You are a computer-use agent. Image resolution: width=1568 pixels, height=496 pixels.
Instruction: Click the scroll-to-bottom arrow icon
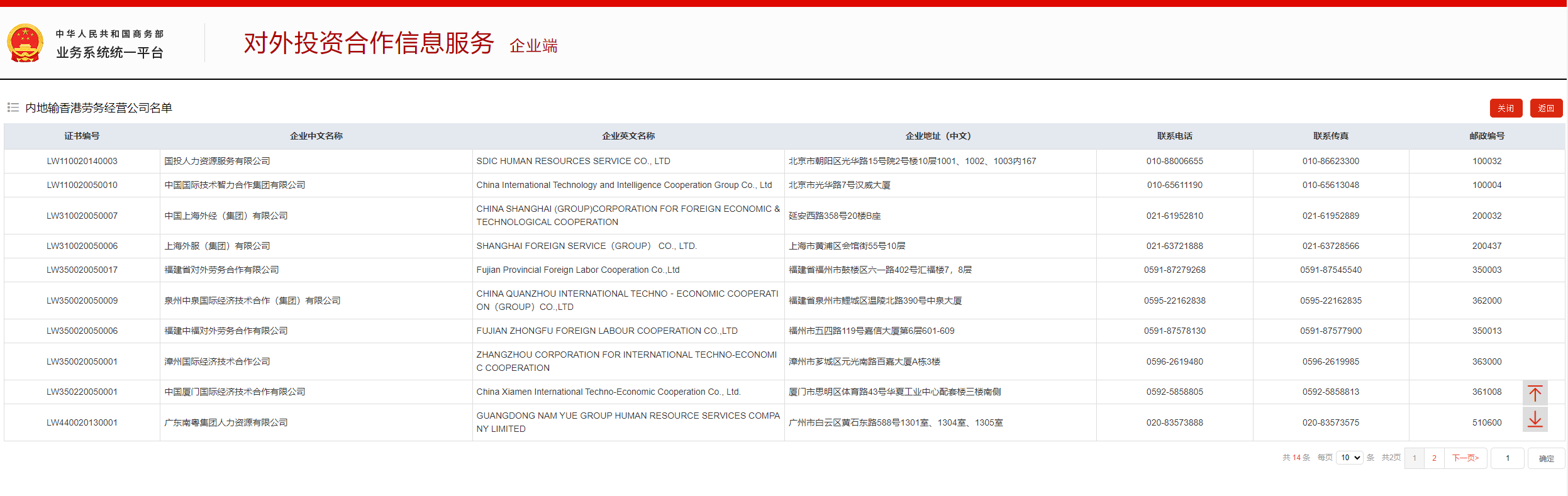[x=1535, y=419]
